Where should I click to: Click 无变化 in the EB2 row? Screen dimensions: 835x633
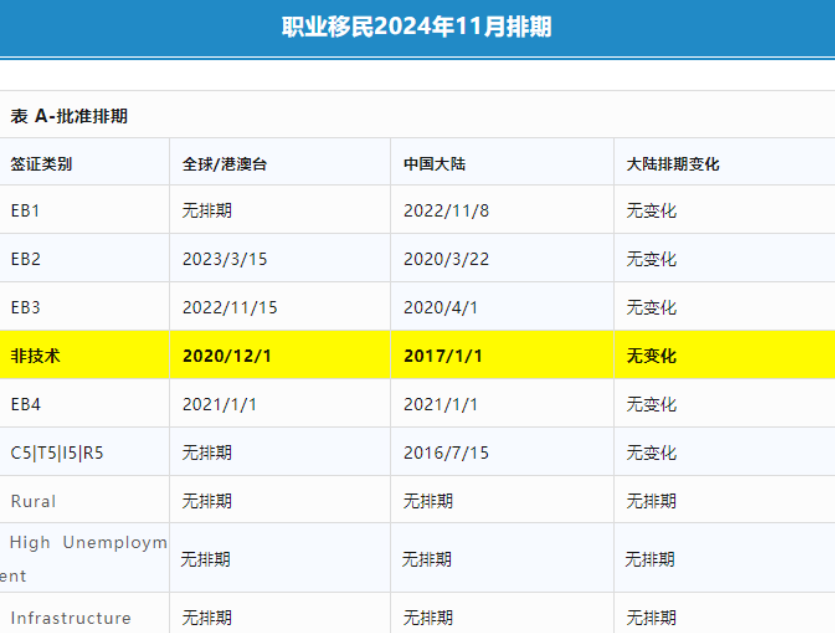tap(651, 259)
